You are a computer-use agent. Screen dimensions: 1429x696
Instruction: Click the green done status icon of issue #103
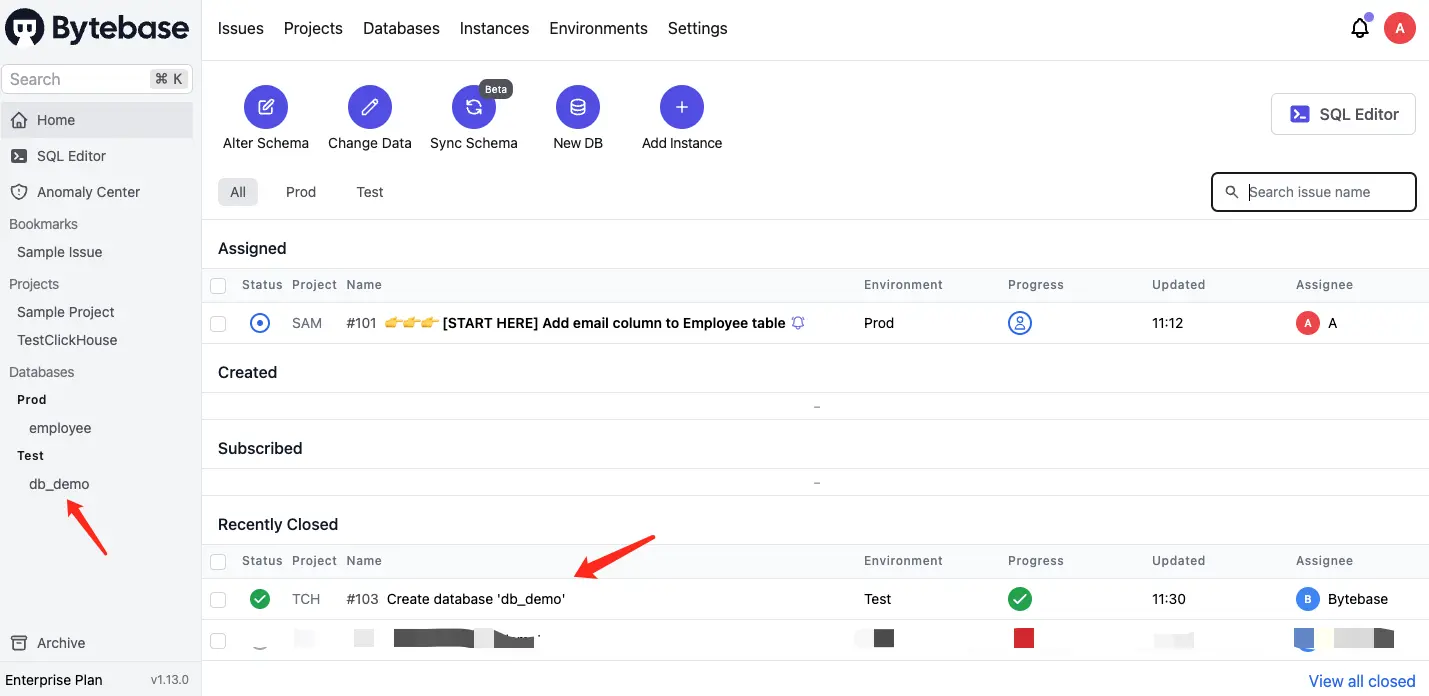(260, 599)
